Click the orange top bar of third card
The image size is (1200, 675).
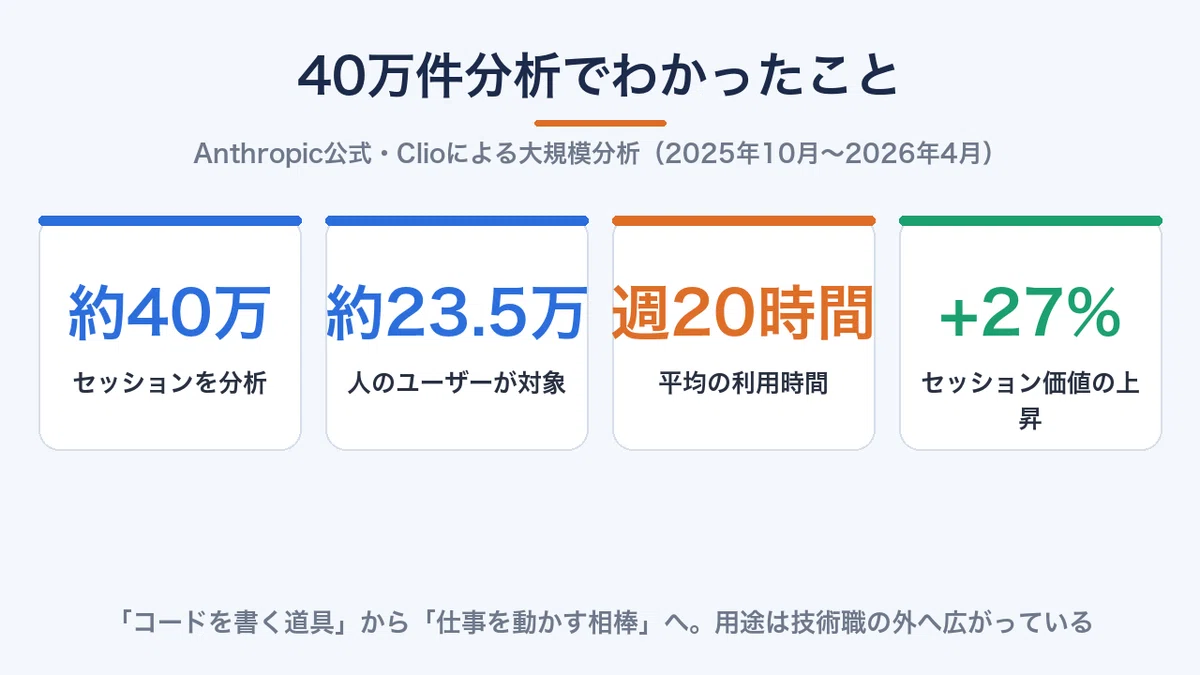743,220
